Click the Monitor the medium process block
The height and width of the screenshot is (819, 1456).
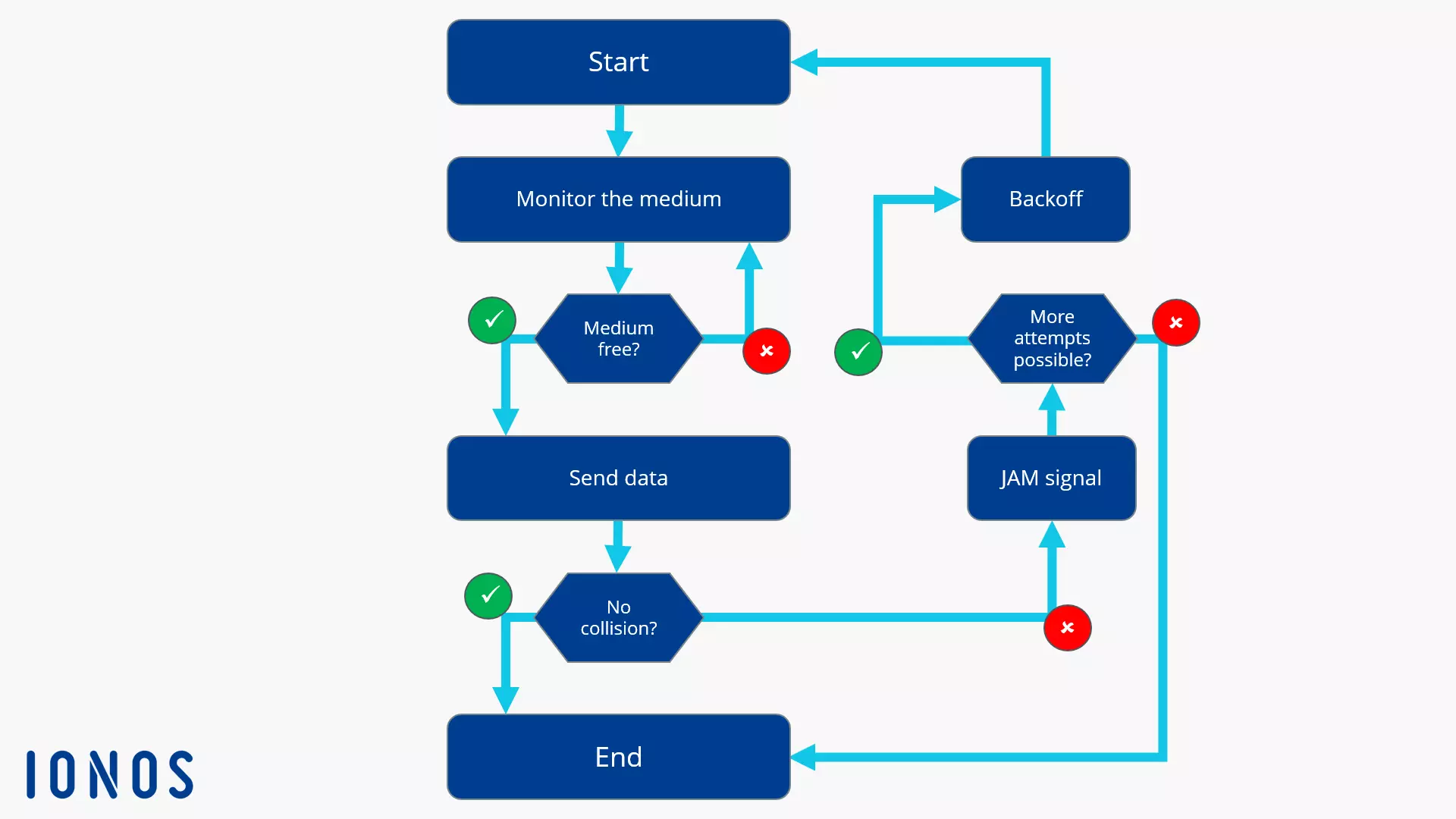click(617, 198)
